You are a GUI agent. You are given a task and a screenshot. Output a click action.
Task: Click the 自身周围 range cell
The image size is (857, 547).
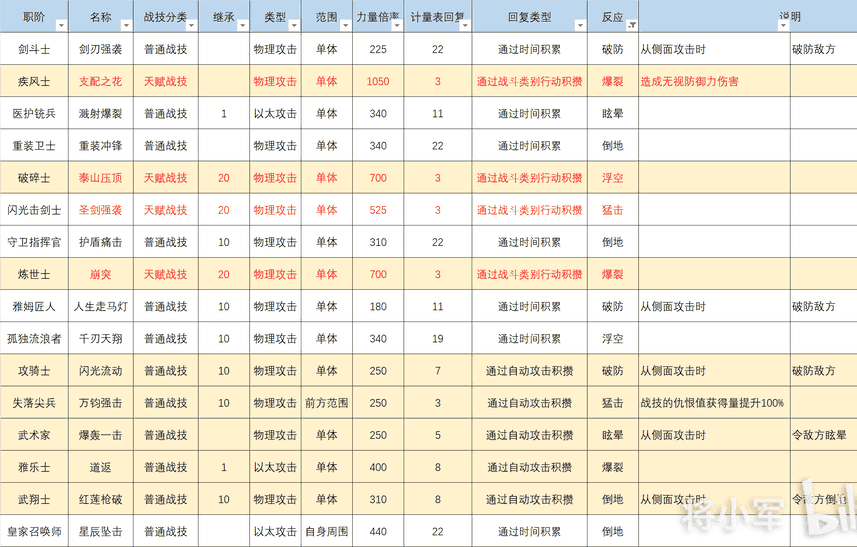point(326,532)
